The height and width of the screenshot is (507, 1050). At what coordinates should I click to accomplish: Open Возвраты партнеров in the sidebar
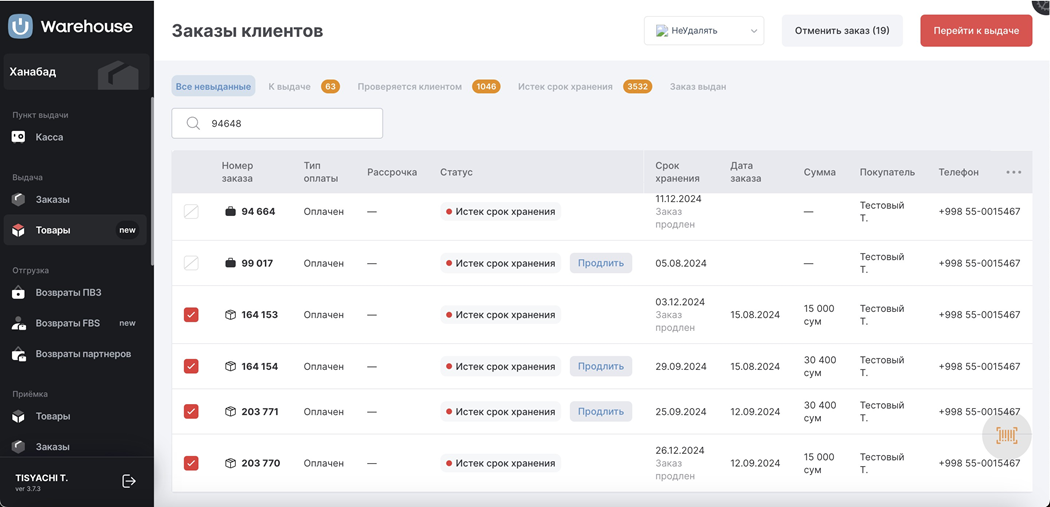tap(83, 354)
